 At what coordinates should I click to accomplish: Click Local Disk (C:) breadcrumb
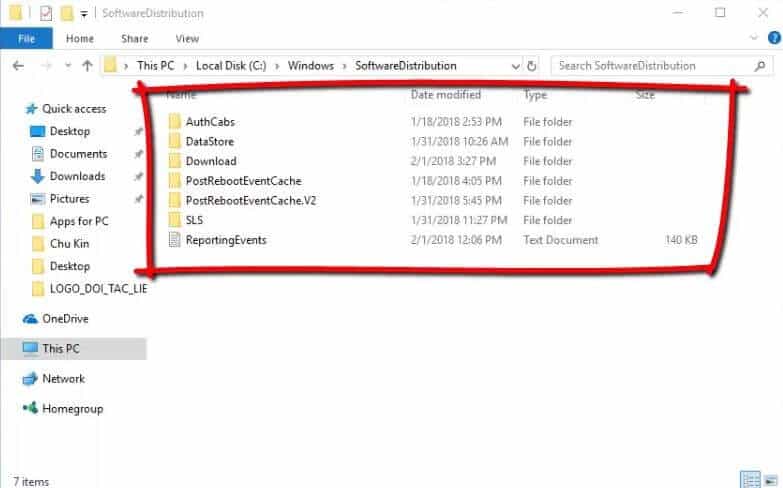point(231,65)
